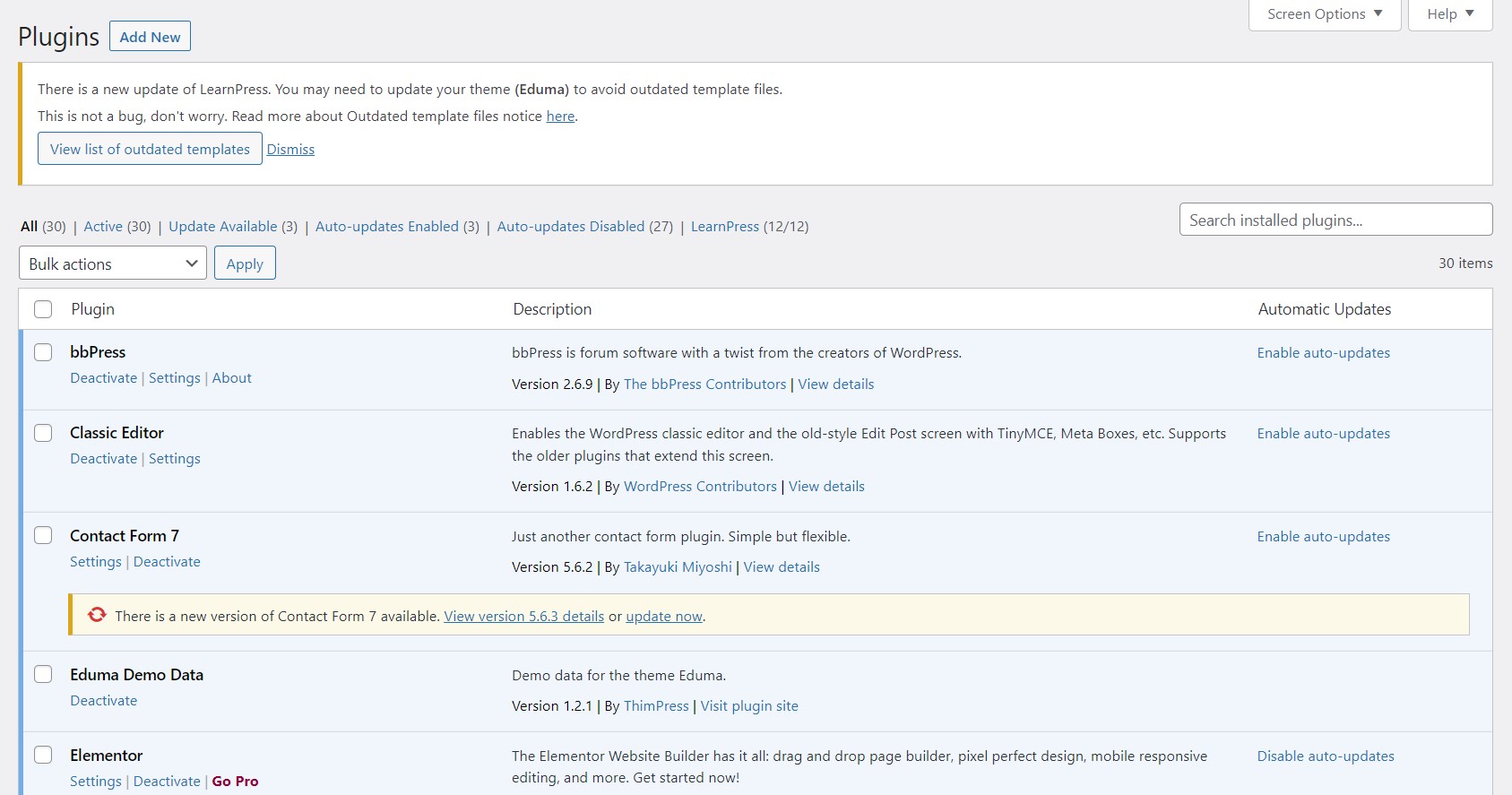The width and height of the screenshot is (1512, 795).
Task: Enable auto-updates for bbPress
Action: [x=1323, y=353]
